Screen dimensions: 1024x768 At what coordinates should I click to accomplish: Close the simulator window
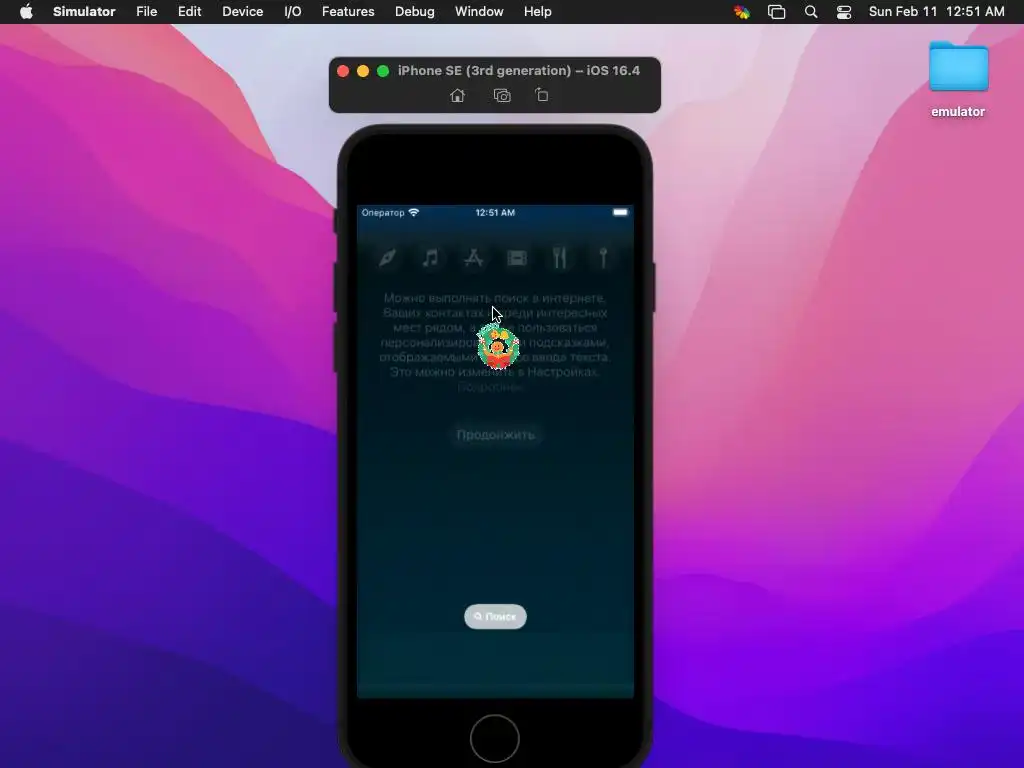[343, 71]
